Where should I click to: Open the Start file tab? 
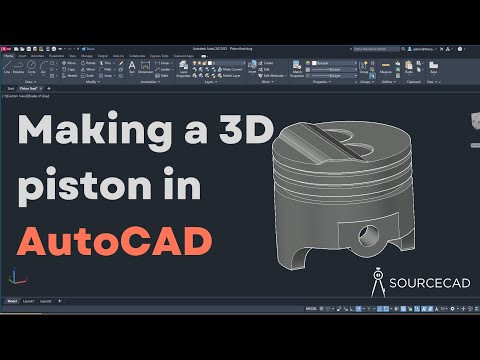11,89
